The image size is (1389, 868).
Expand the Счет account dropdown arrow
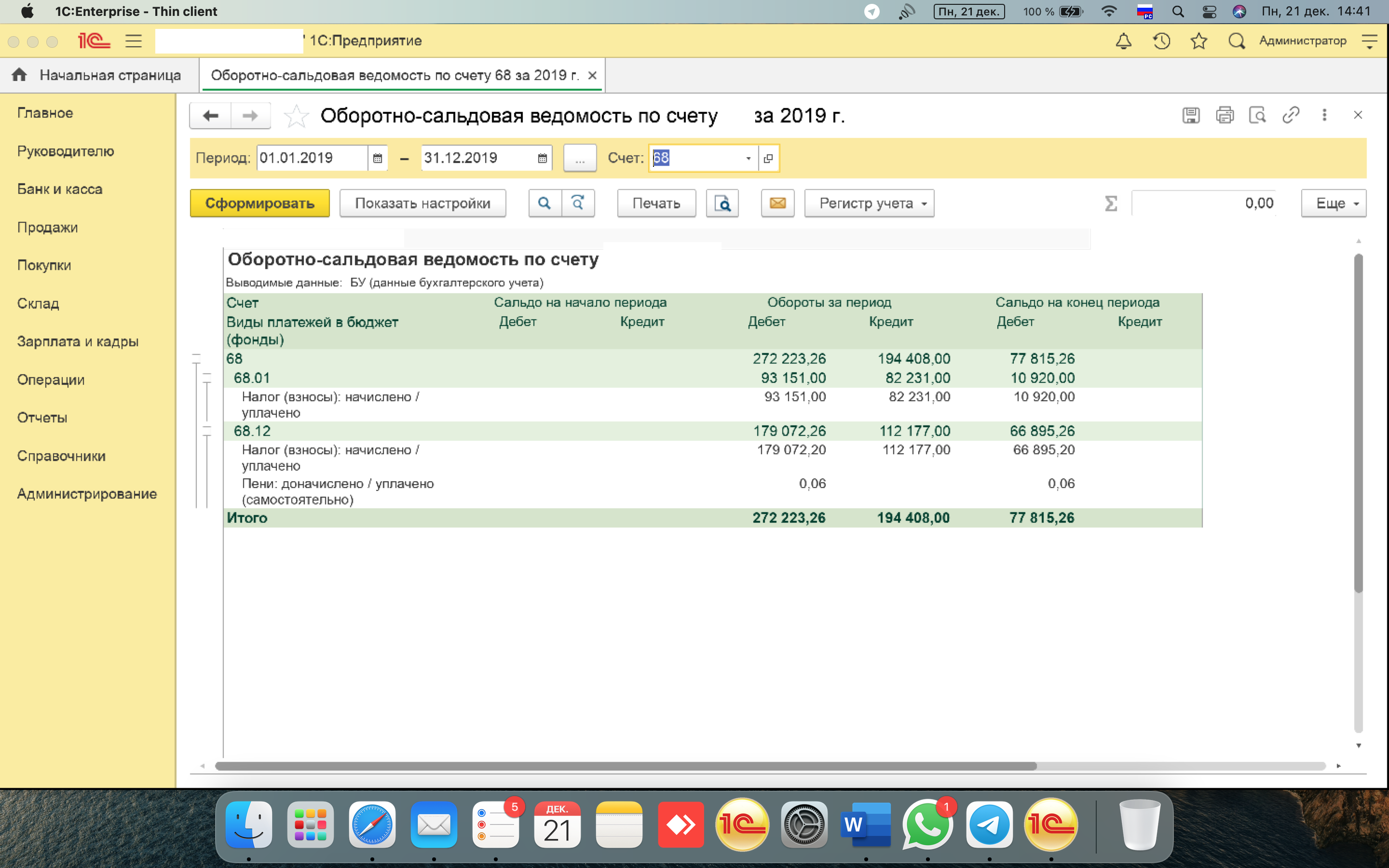click(x=748, y=158)
